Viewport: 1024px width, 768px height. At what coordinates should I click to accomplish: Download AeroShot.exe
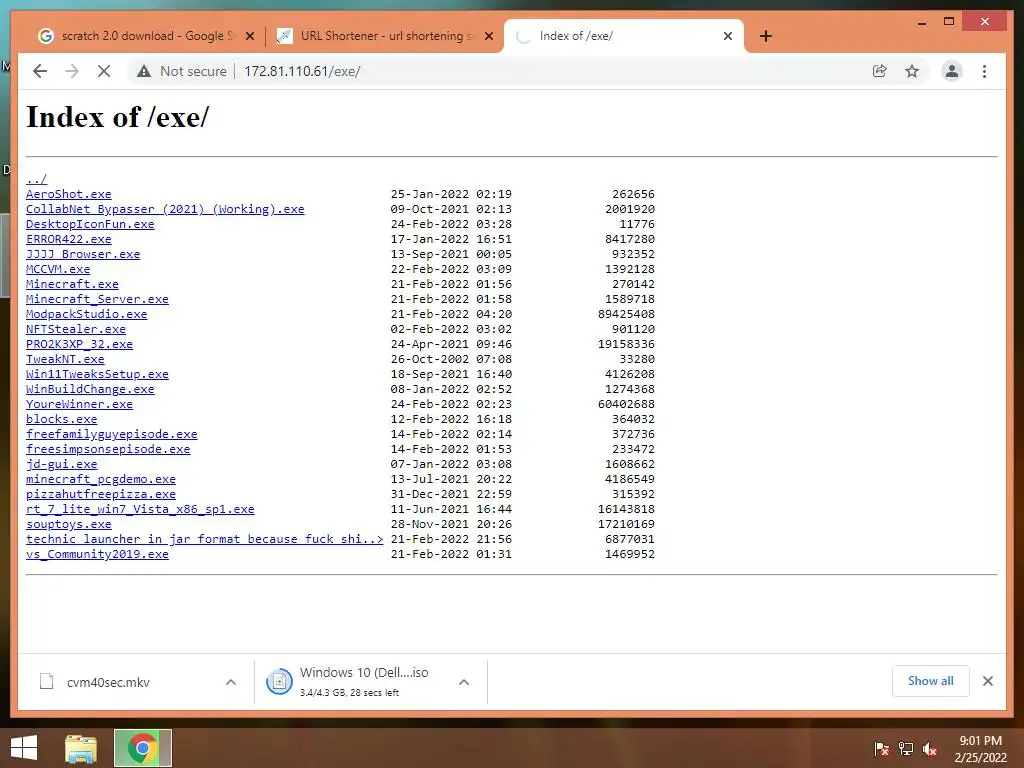tap(69, 194)
